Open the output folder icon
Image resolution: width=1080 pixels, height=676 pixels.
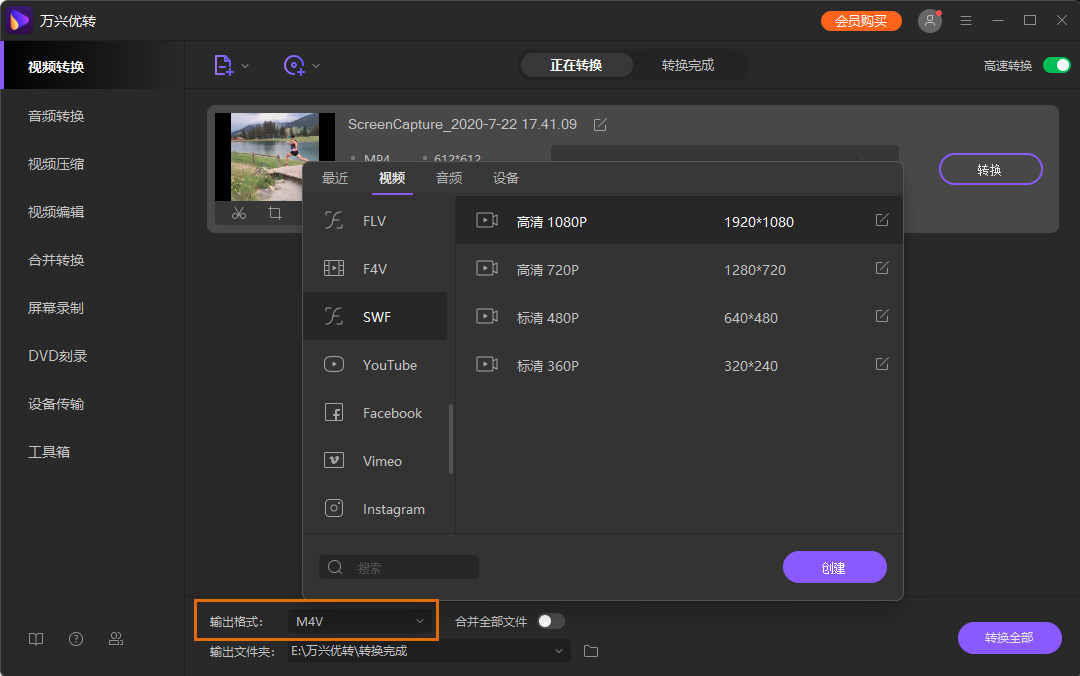[591, 651]
